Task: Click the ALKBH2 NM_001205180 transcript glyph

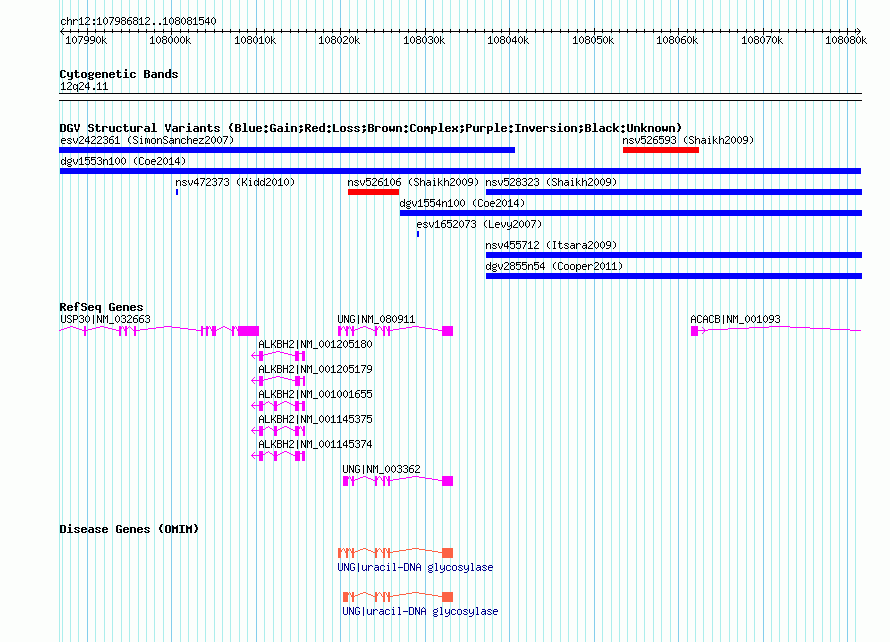Action: pos(279,356)
